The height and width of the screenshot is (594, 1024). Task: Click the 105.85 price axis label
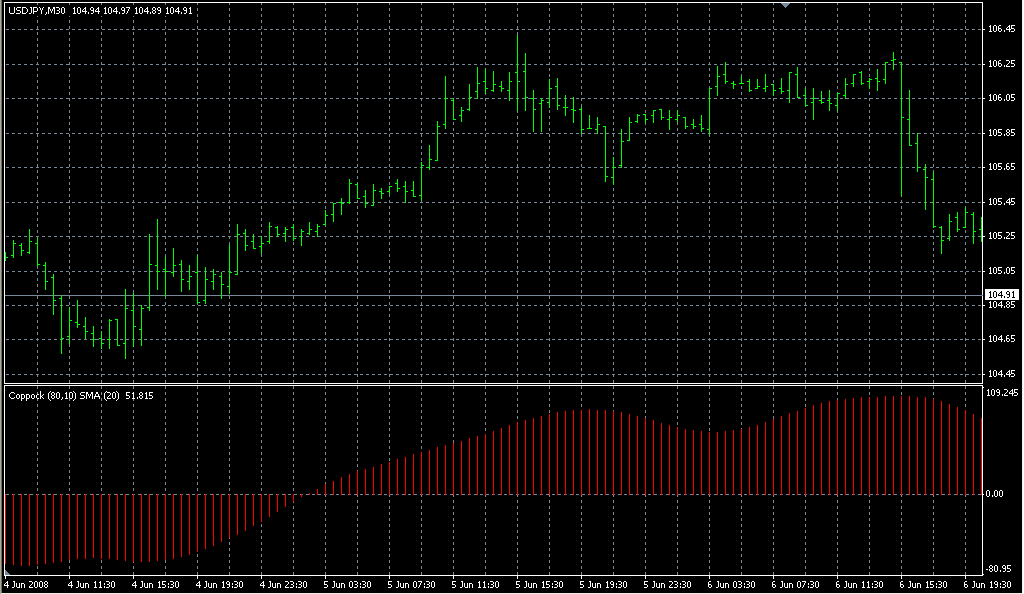click(1001, 133)
